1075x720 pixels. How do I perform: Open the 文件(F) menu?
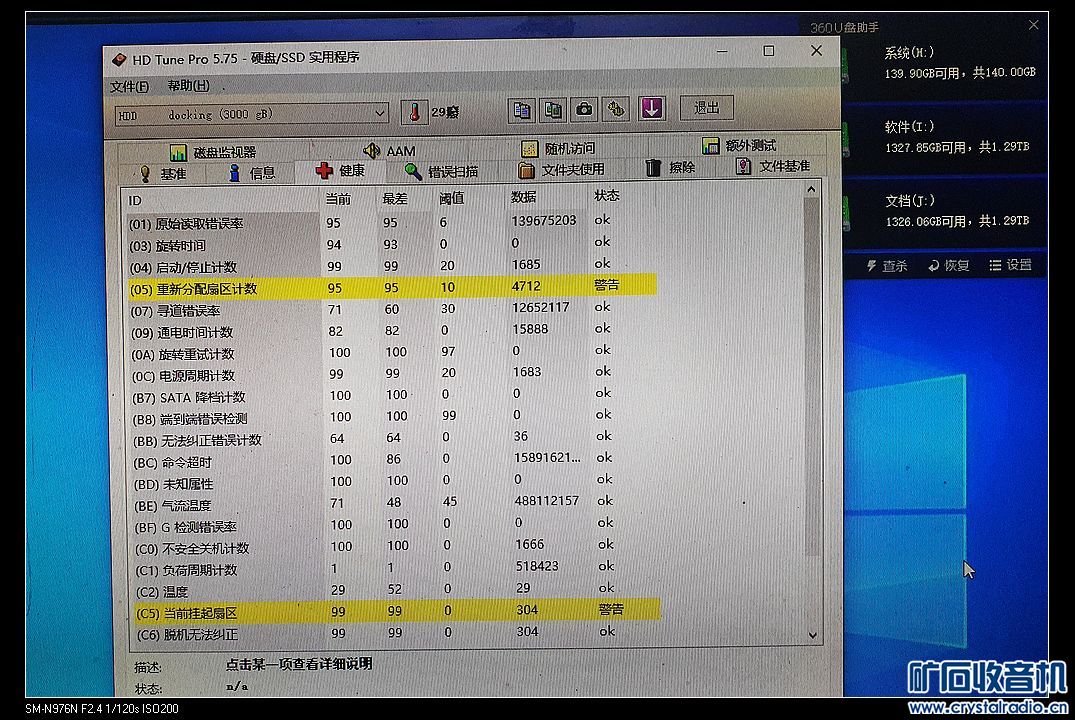(x=130, y=86)
